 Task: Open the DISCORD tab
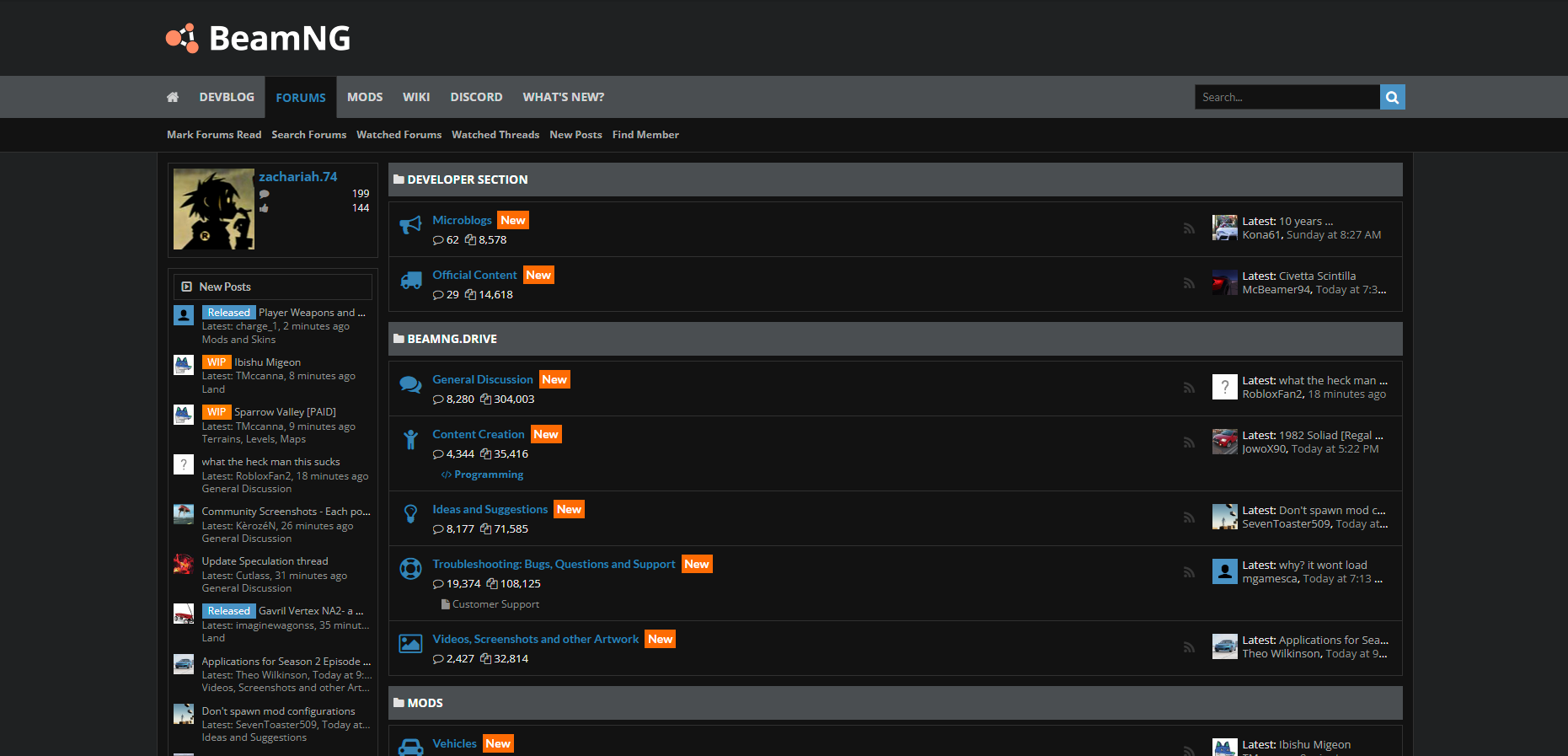coord(476,97)
